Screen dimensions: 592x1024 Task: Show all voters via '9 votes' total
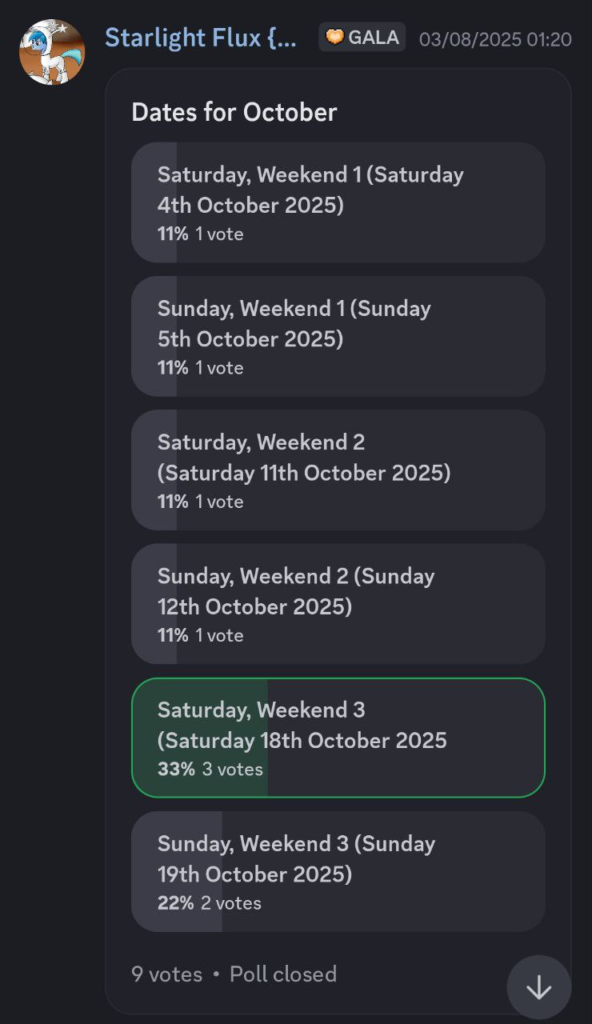click(x=167, y=974)
